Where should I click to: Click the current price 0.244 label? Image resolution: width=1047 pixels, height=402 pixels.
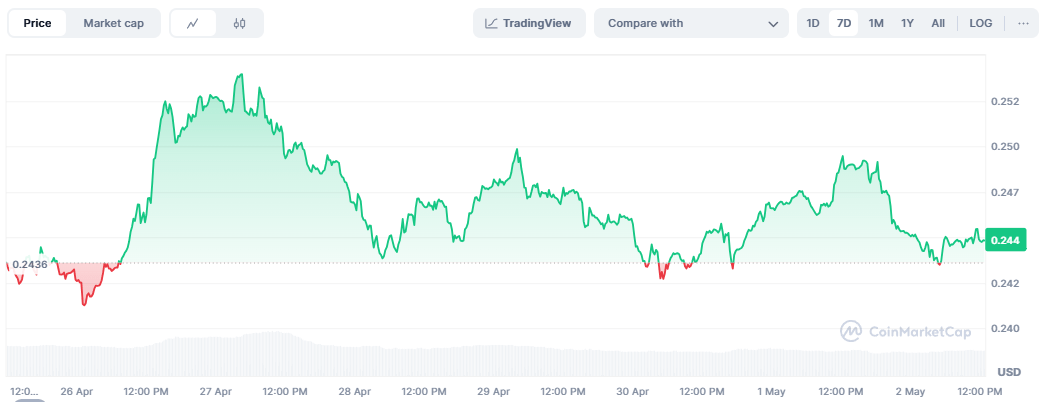point(1003,239)
